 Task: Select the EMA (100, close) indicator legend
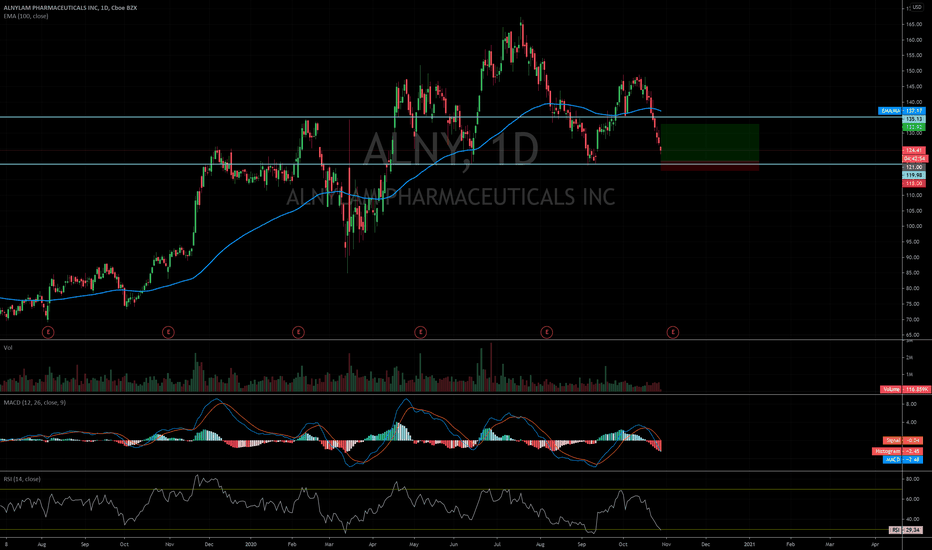pyautogui.click(x=26, y=16)
